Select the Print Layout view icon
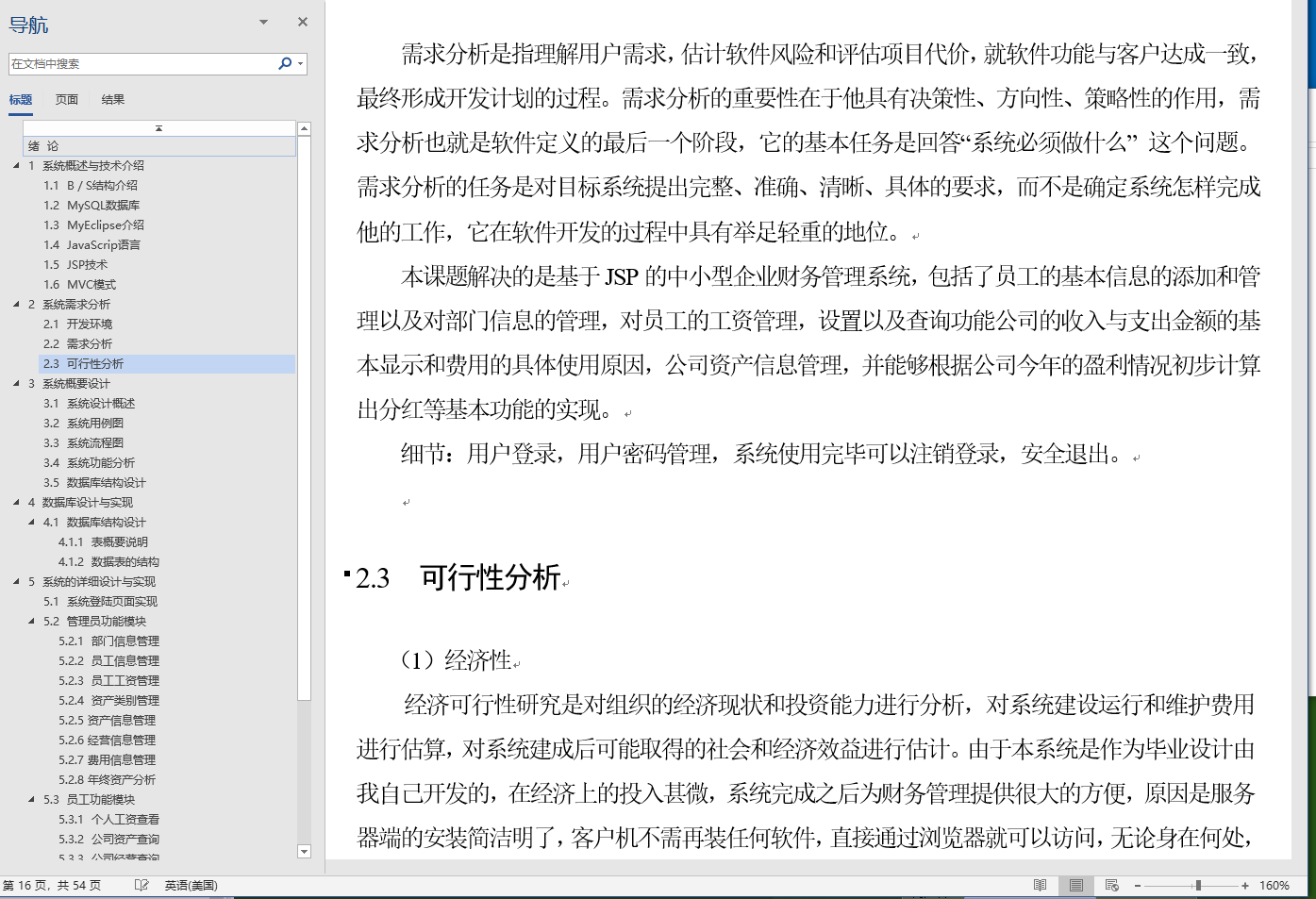The width and height of the screenshot is (1316, 899). click(x=1075, y=885)
